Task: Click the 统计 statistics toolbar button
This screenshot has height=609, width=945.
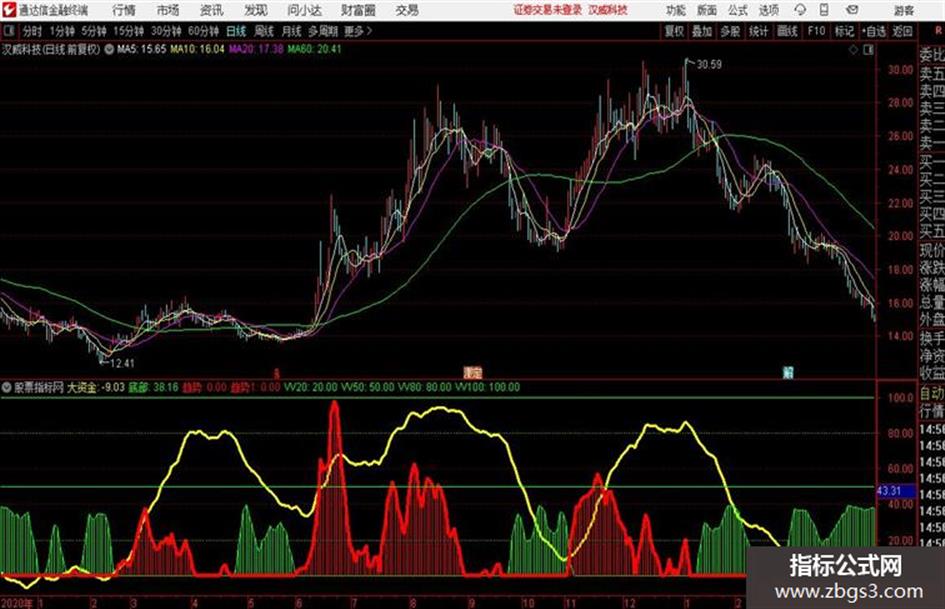Action: pyautogui.click(x=759, y=31)
